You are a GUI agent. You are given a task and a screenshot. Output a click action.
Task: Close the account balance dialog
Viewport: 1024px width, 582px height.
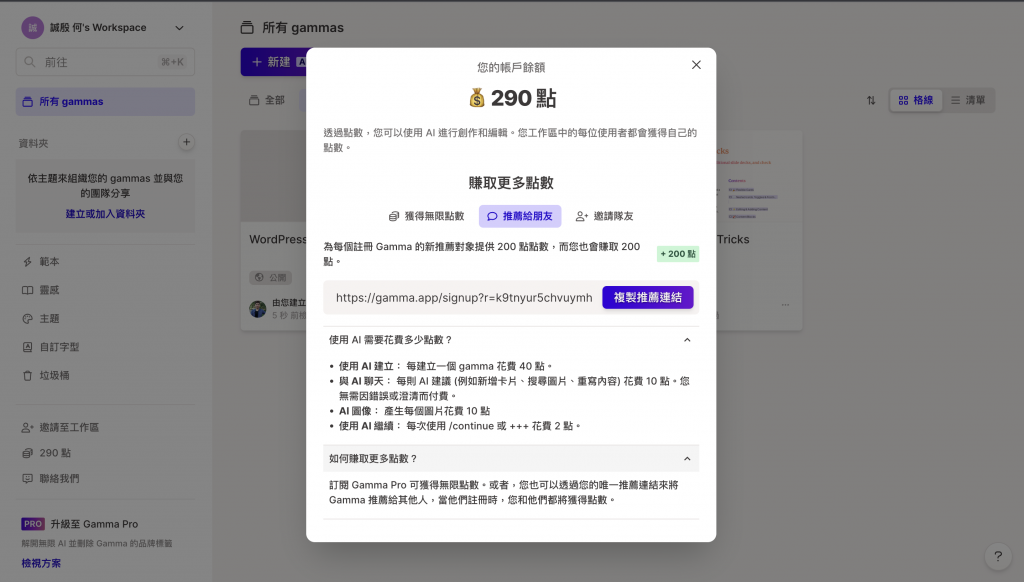pyautogui.click(x=696, y=65)
